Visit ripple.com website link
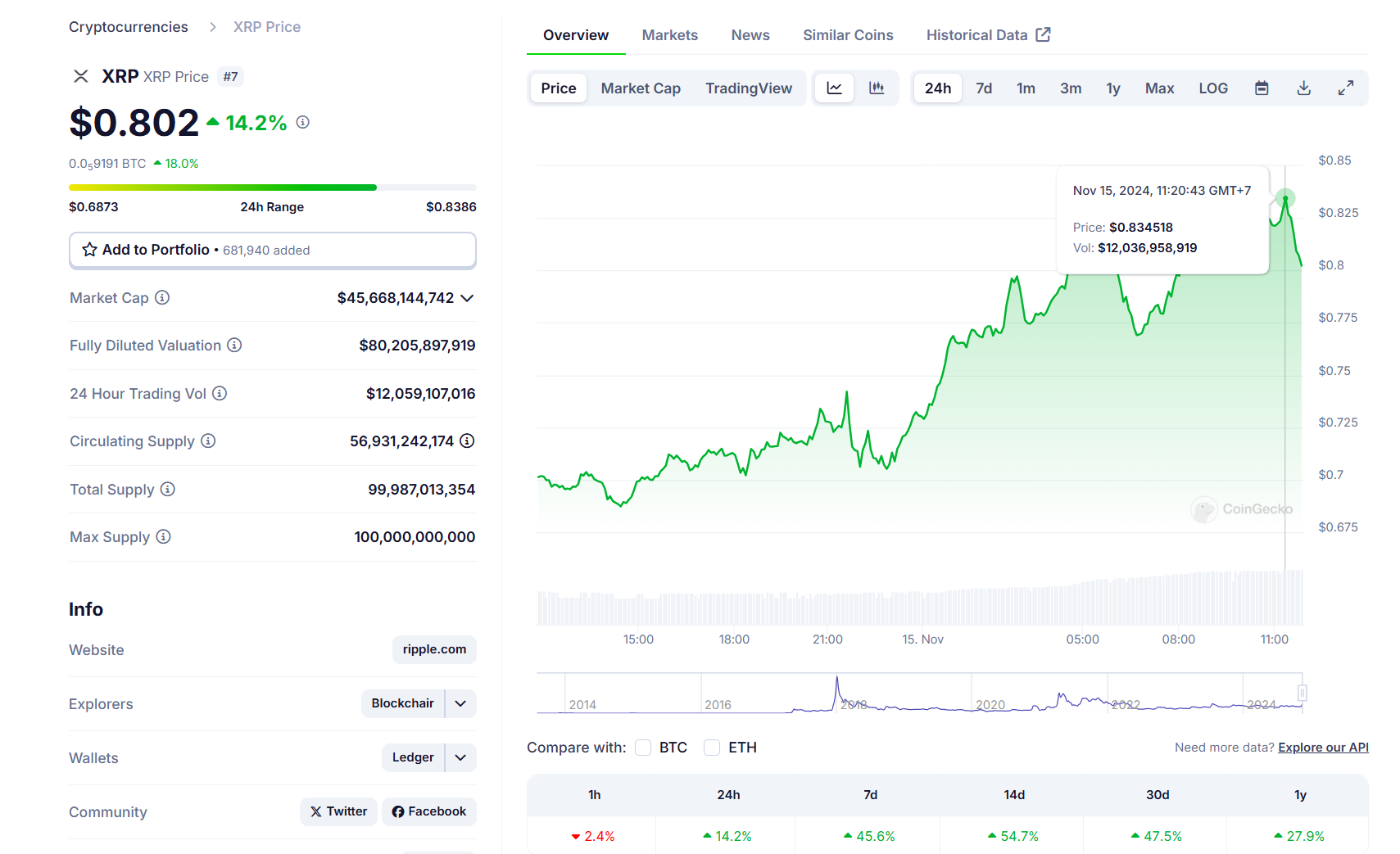 point(434,649)
